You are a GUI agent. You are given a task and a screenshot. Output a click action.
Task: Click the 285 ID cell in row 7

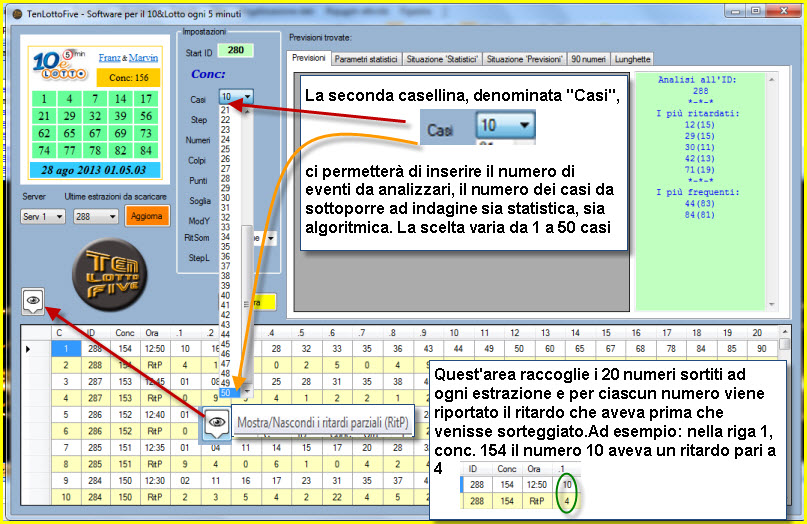tap(95, 448)
